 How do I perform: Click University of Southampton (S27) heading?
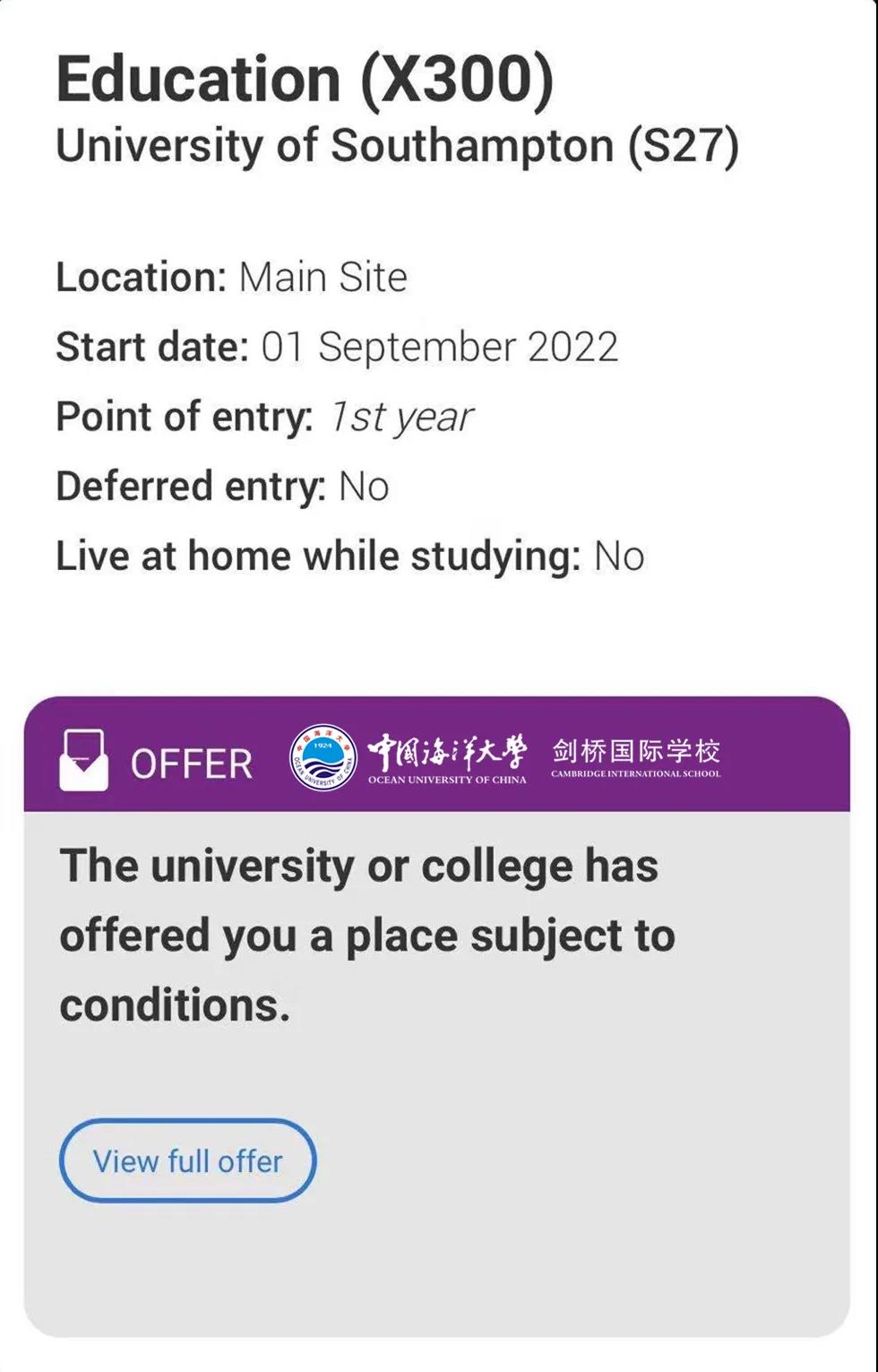[x=398, y=146]
